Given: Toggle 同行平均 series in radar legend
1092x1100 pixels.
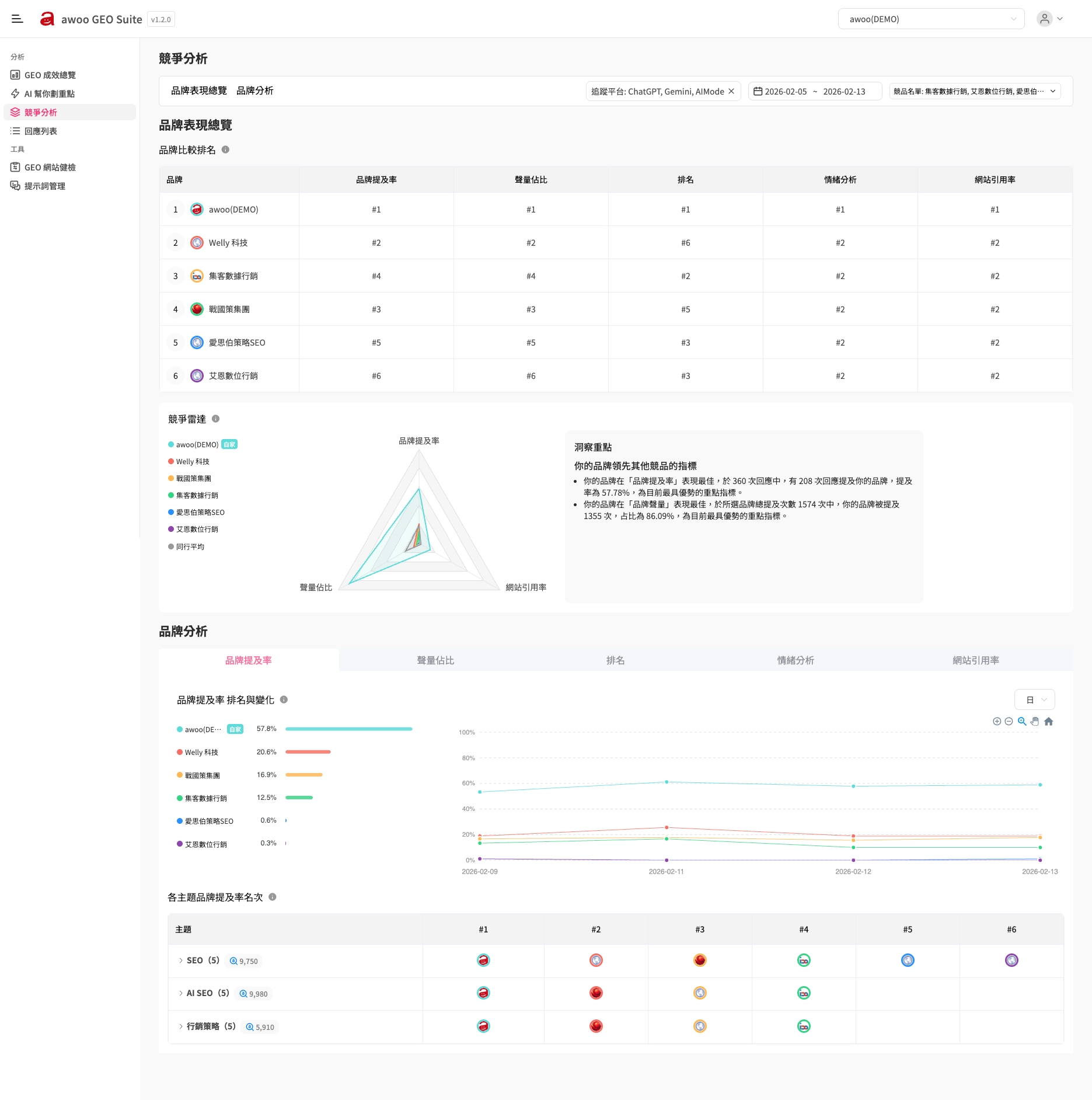Looking at the screenshot, I should (186, 547).
